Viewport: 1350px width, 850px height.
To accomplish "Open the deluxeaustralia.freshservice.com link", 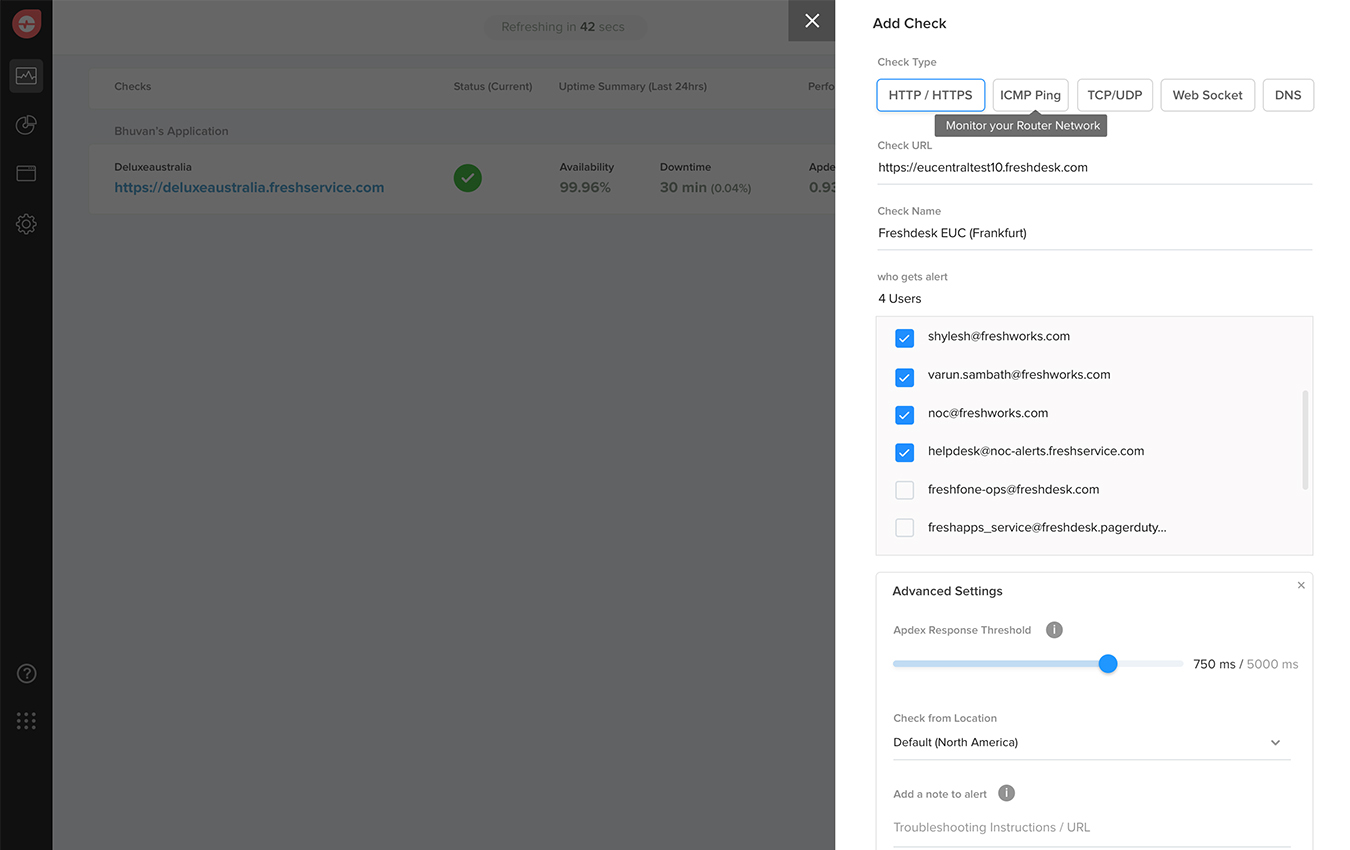I will coord(249,187).
